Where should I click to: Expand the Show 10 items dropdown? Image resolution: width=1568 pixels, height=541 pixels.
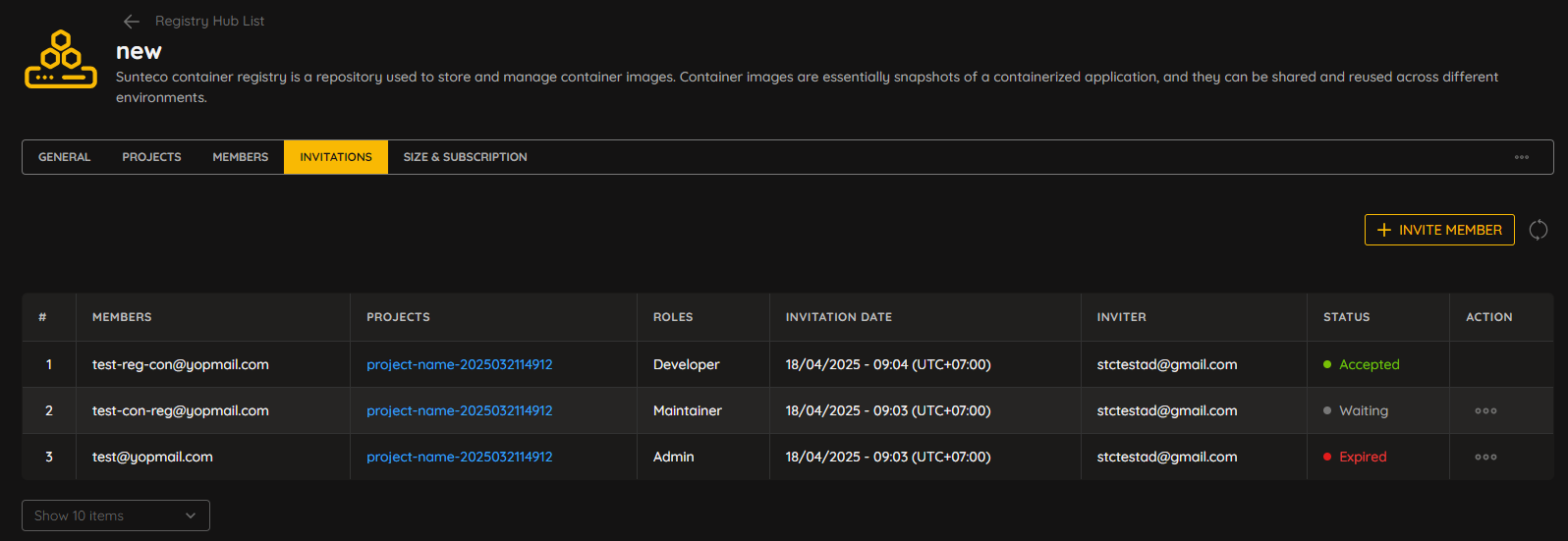pos(116,515)
